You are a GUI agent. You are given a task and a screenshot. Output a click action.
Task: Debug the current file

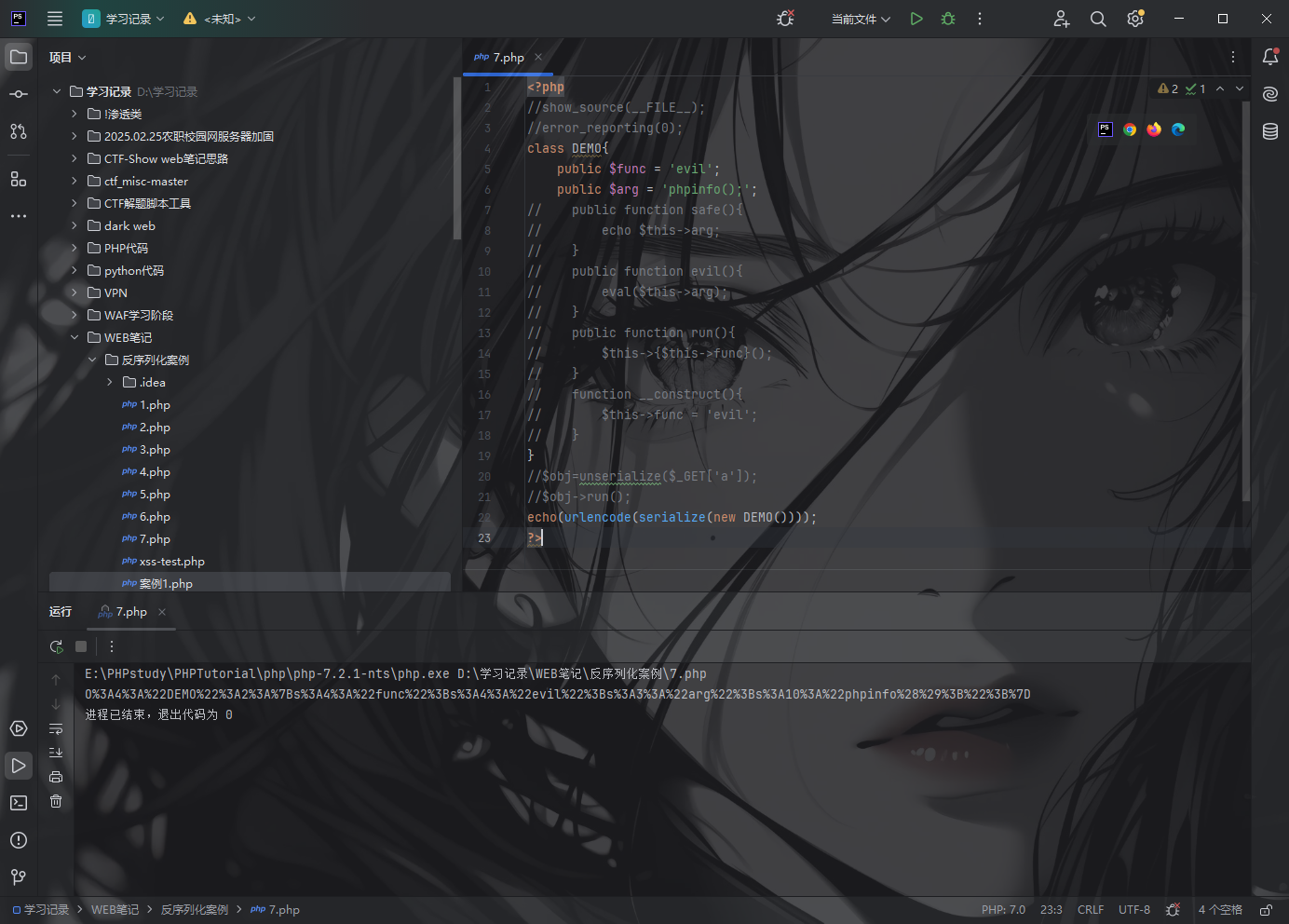click(948, 19)
